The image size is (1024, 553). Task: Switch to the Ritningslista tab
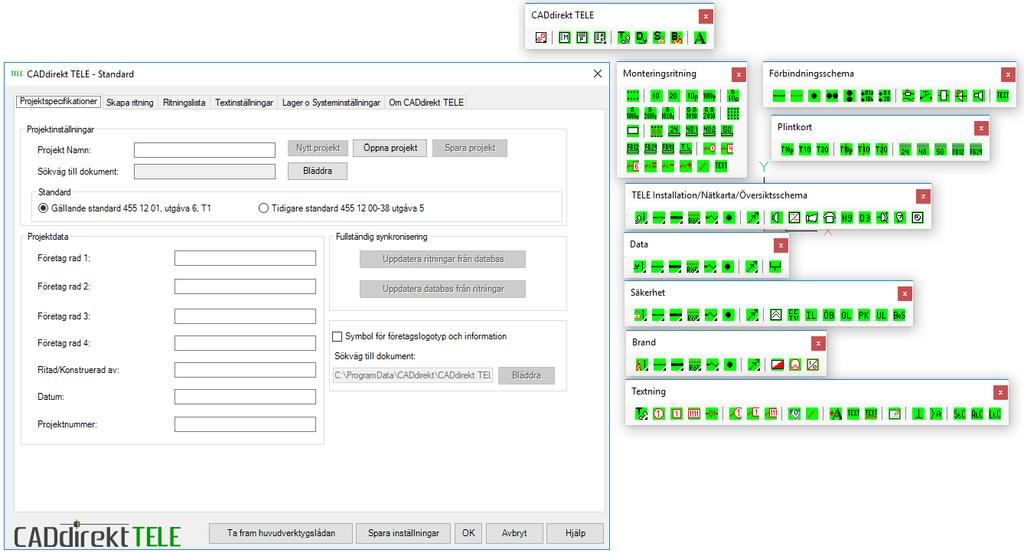click(184, 103)
